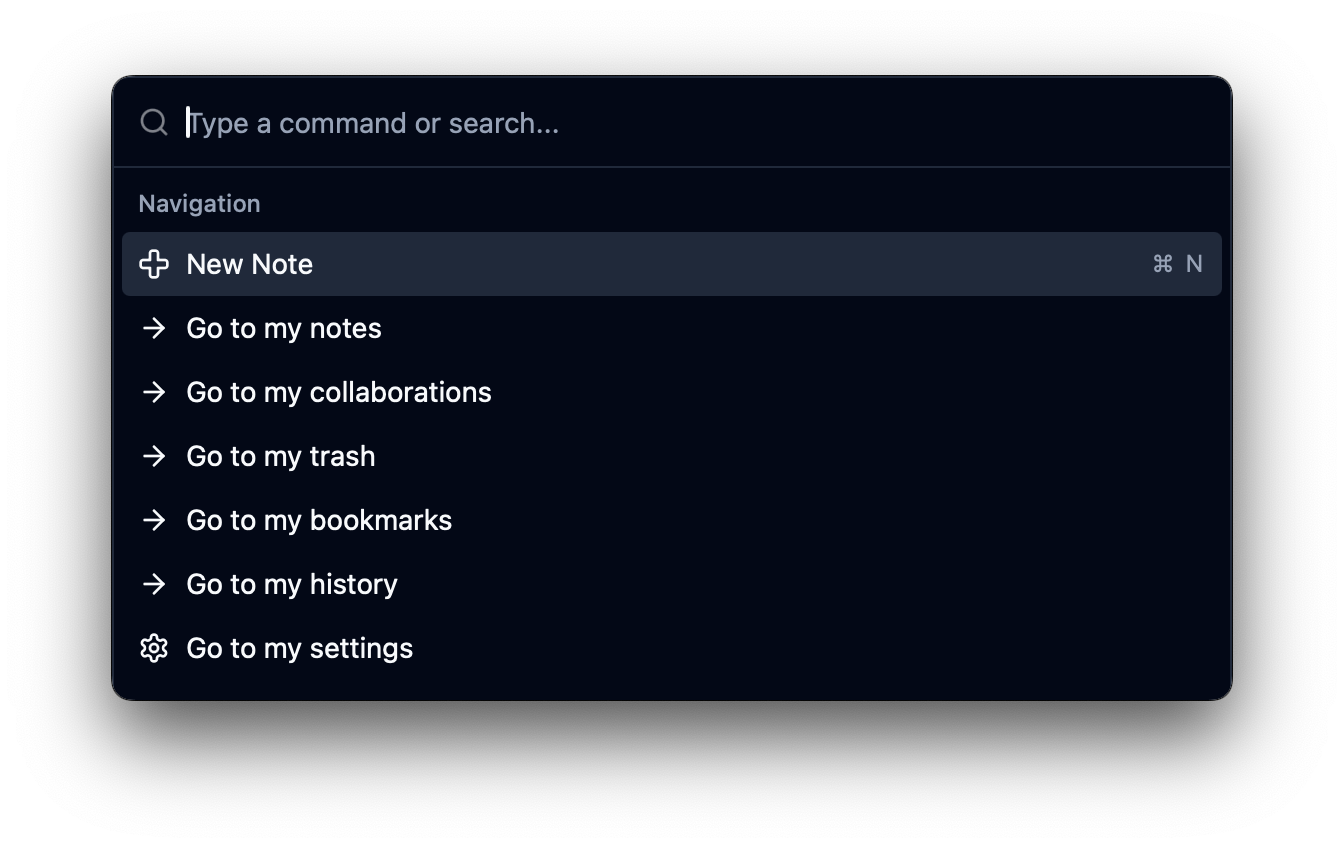Image resolution: width=1344 pixels, height=848 pixels.
Task: Click the arrow icon beside my trash
Action: pos(154,456)
